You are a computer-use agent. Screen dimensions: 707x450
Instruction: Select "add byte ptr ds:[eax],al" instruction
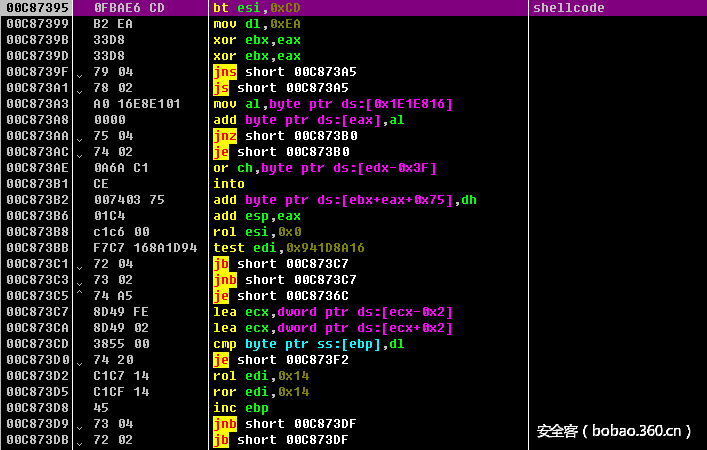click(308, 120)
